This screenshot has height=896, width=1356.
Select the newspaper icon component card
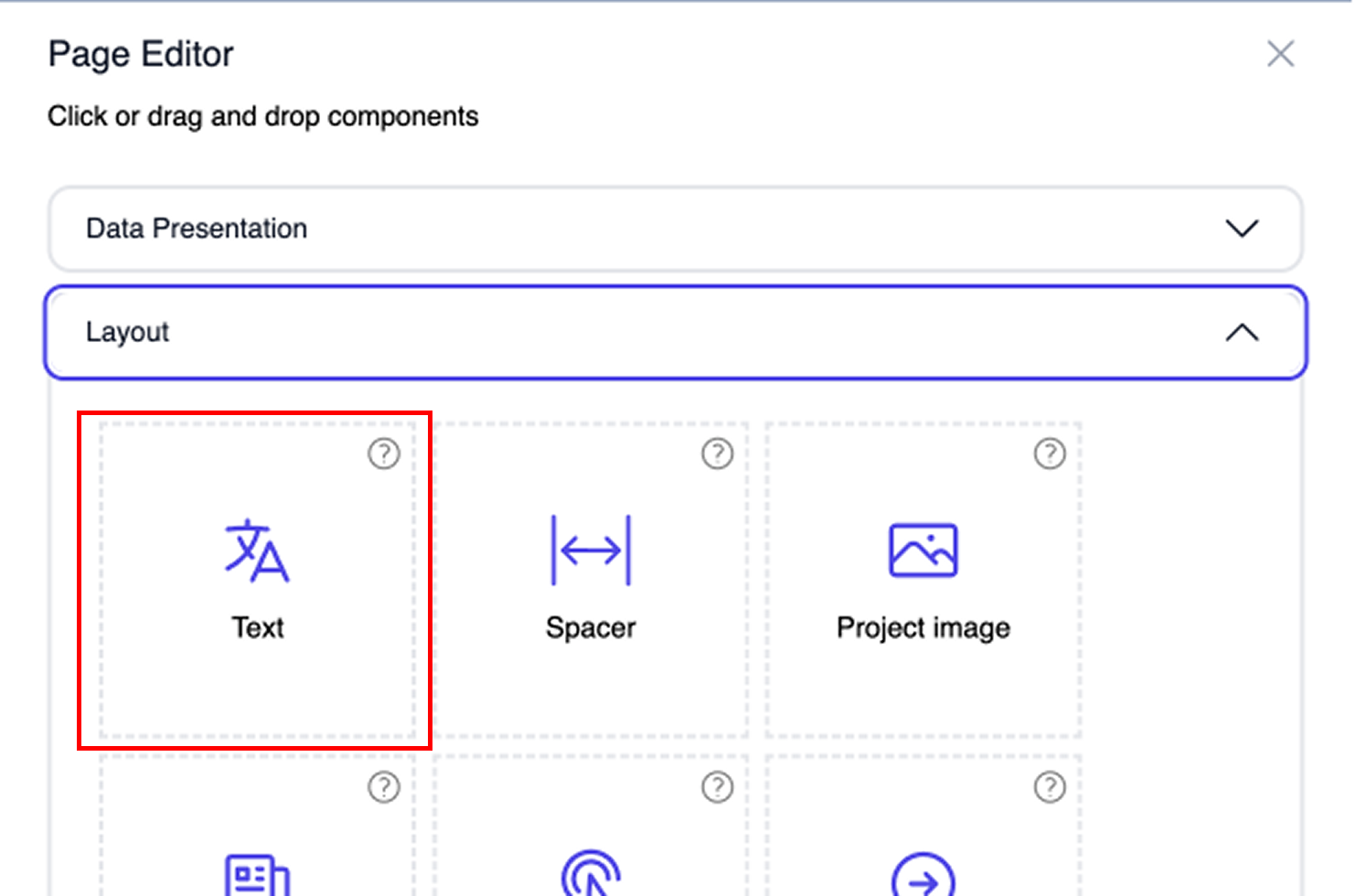coord(257,826)
